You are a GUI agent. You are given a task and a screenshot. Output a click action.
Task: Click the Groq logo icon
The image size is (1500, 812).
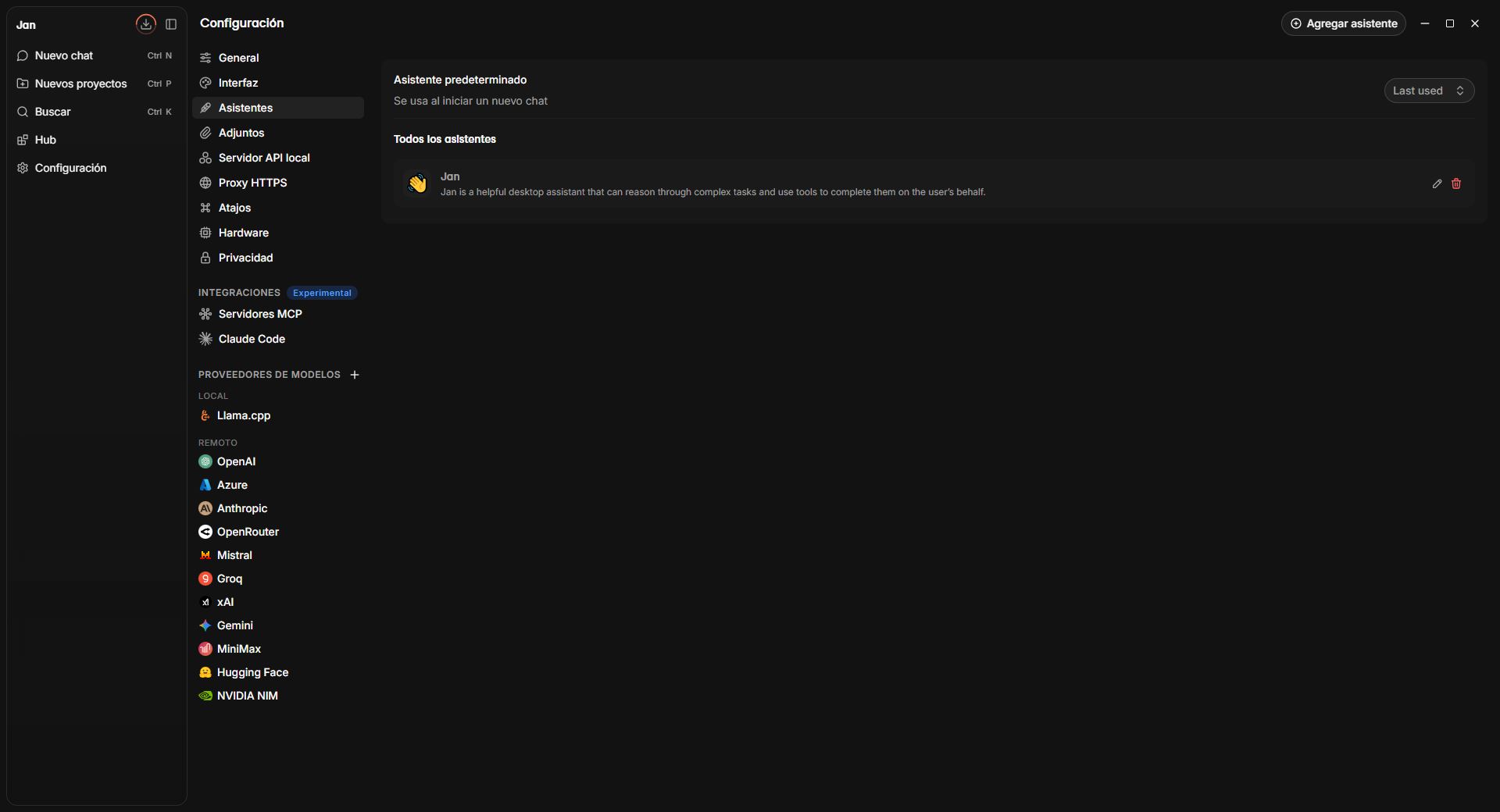tap(205, 579)
